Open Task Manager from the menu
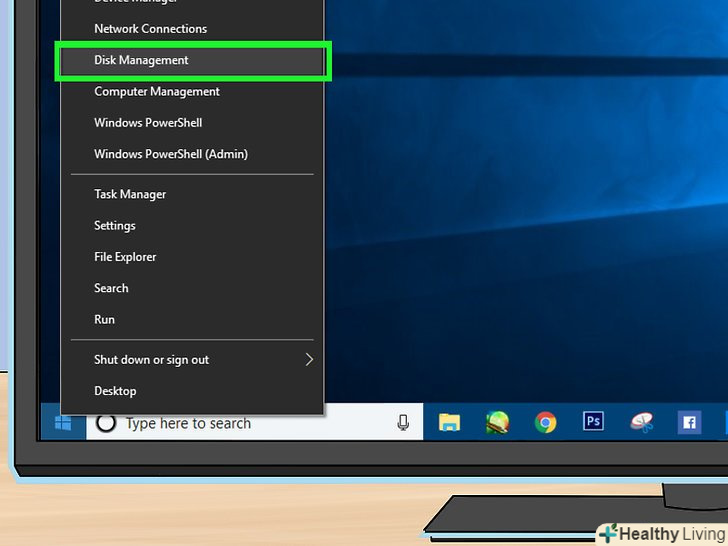Viewport: 728px width, 546px height. tap(130, 194)
